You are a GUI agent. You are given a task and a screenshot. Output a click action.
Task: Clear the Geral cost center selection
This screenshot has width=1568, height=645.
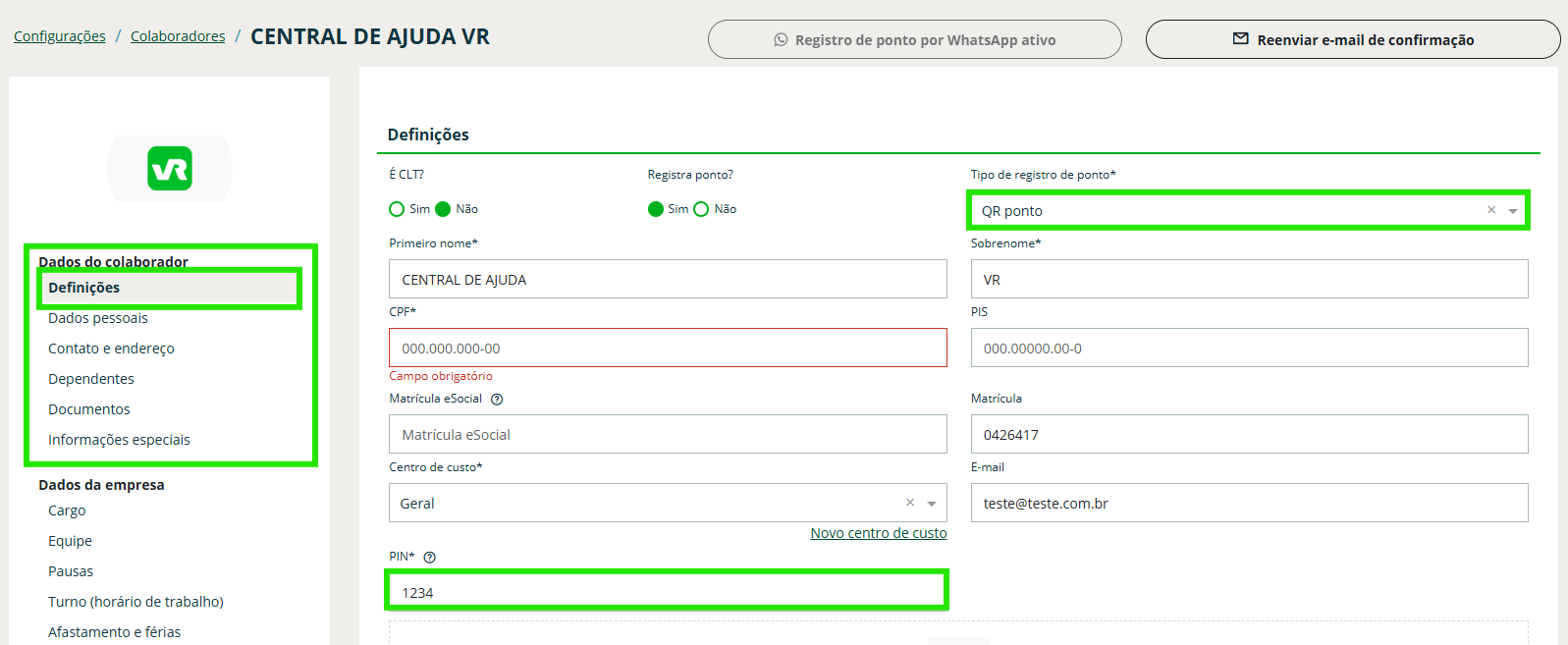tap(910, 503)
